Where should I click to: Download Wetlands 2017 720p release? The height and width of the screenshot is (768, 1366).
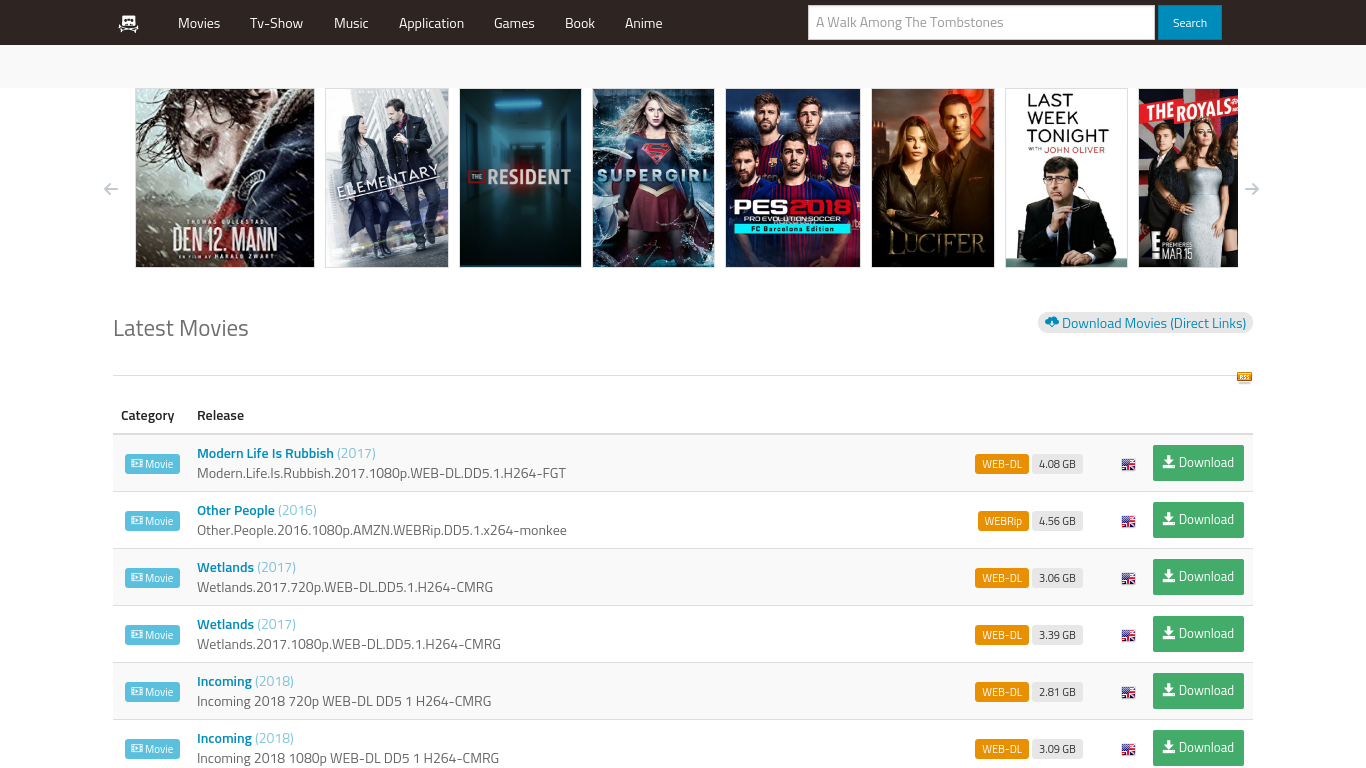click(1198, 577)
